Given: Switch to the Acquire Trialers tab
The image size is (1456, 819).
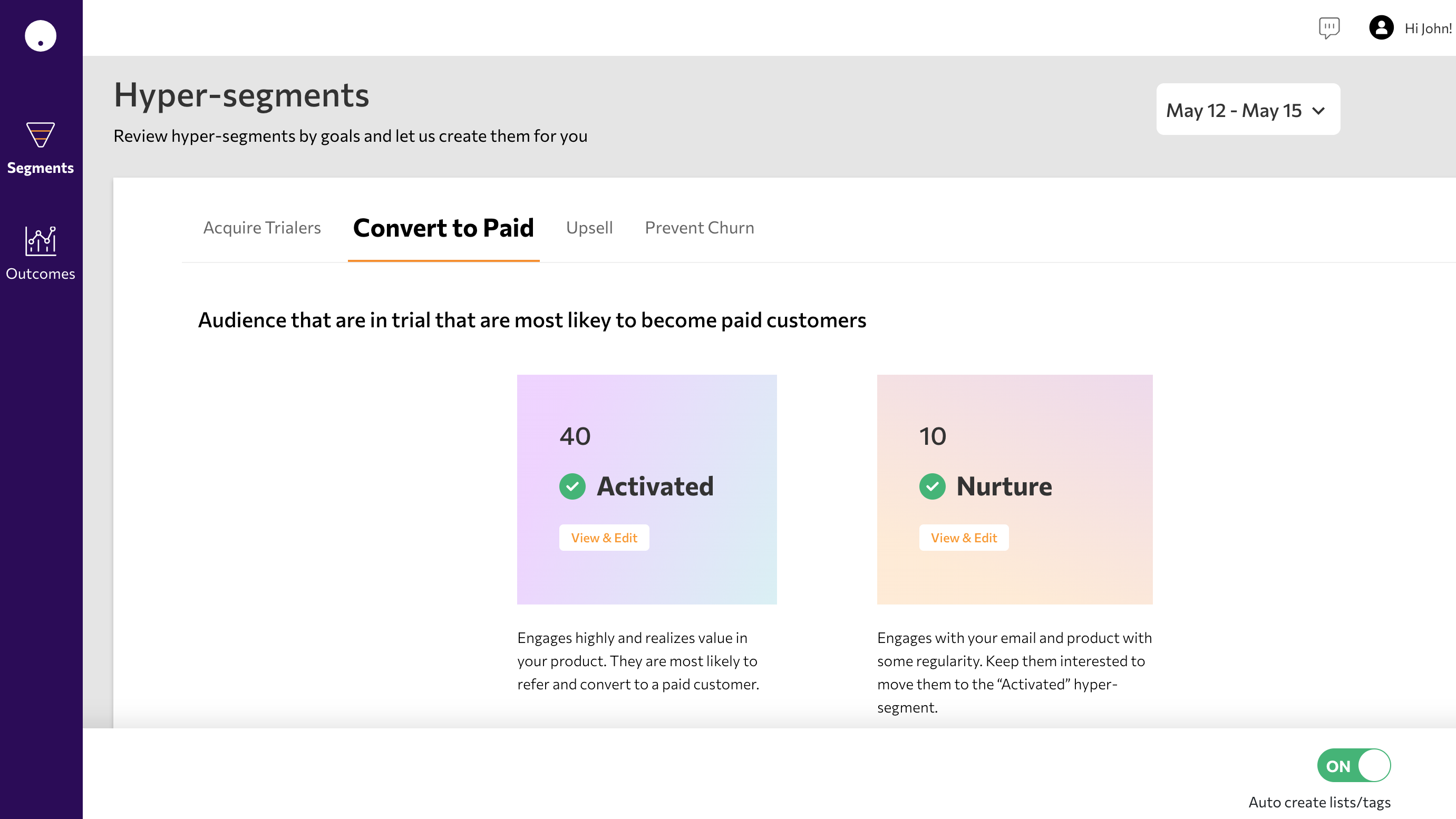Looking at the screenshot, I should [x=261, y=227].
